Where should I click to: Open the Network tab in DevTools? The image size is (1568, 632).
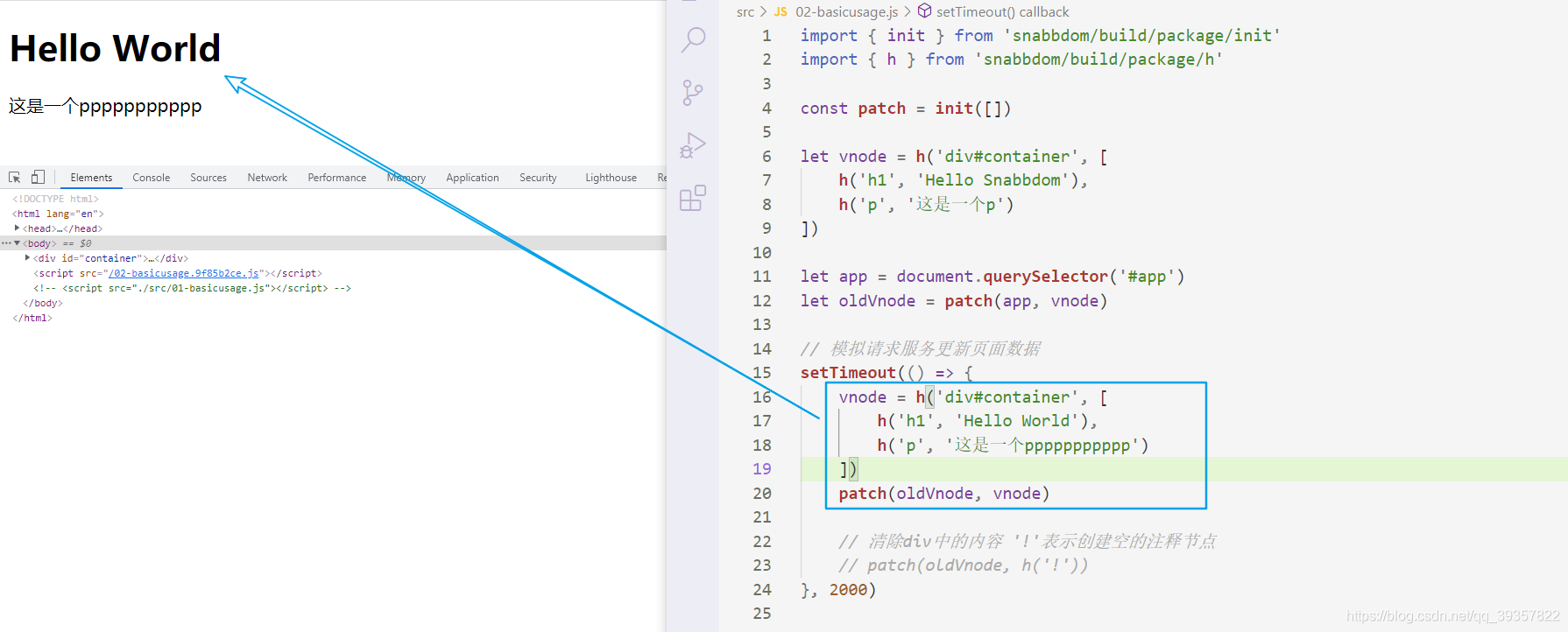[x=267, y=178]
